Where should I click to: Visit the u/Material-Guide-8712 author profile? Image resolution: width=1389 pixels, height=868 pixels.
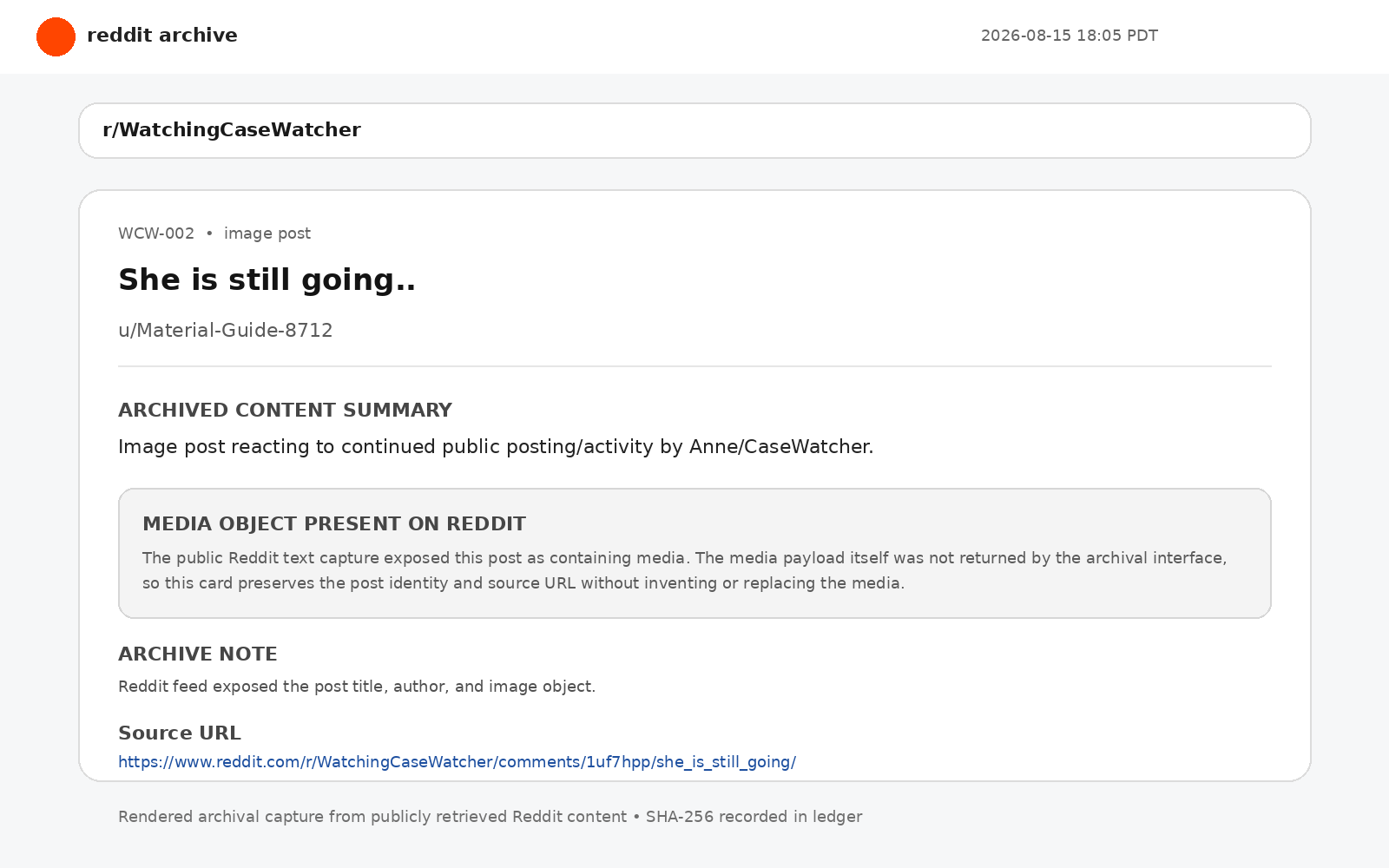[x=226, y=330]
